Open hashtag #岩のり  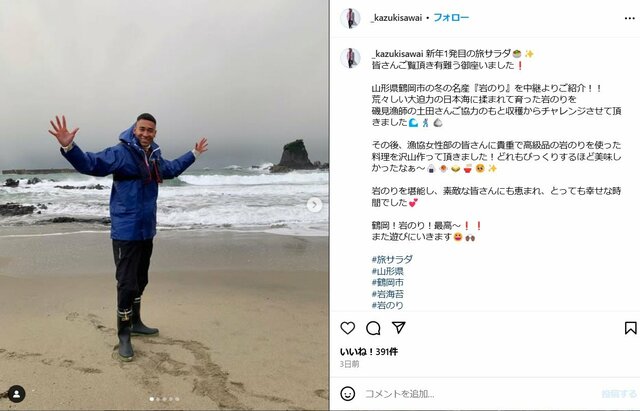(387, 305)
